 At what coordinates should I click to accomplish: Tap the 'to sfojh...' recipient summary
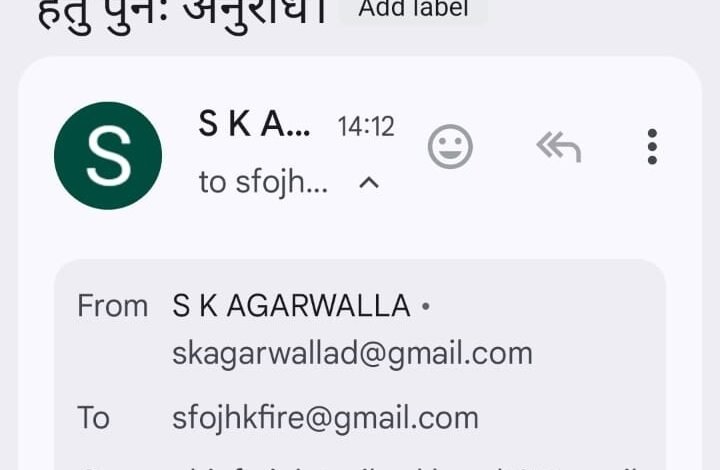263,183
